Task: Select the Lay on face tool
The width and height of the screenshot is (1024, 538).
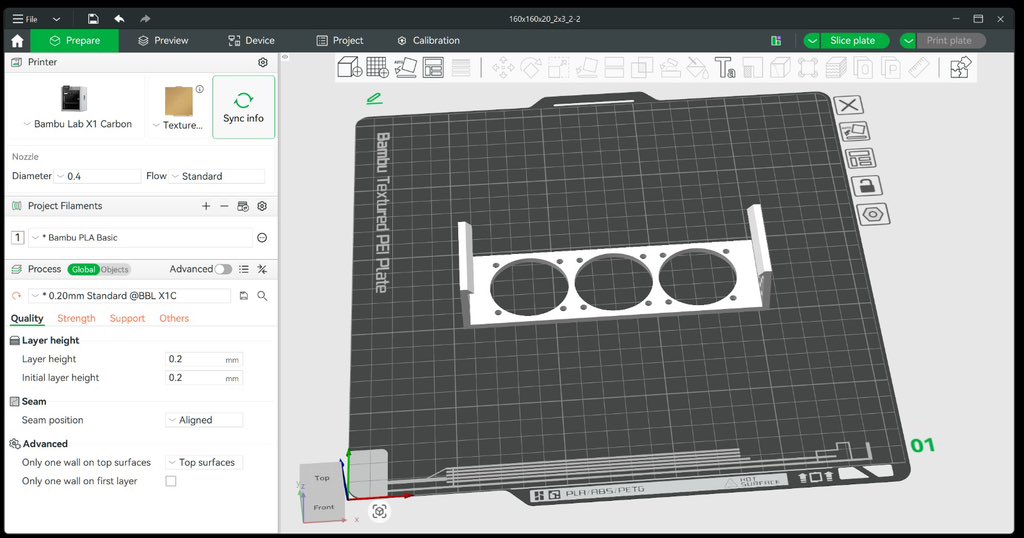Action: [586, 67]
